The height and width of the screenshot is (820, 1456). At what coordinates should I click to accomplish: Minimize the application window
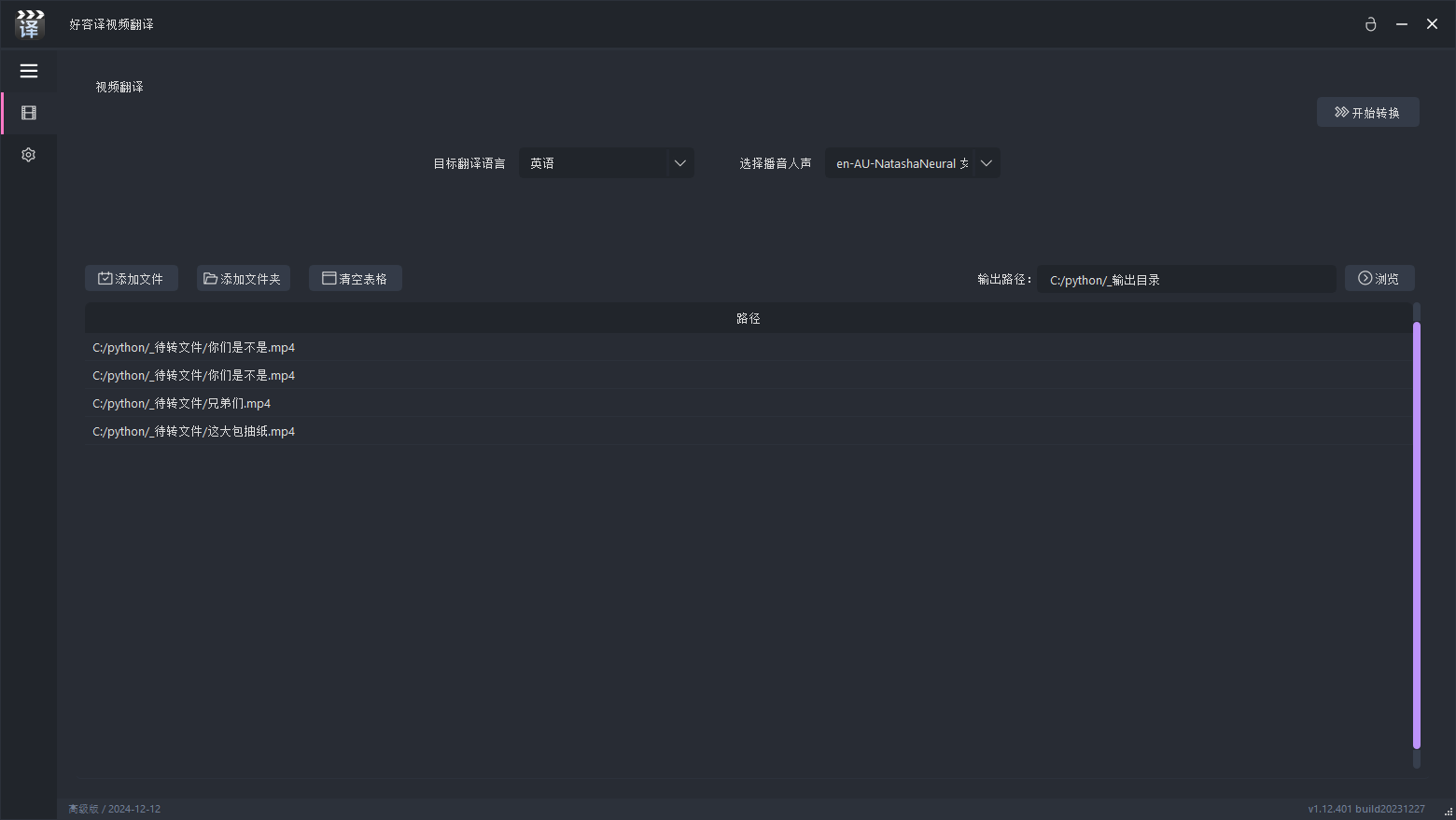pyautogui.click(x=1401, y=24)
